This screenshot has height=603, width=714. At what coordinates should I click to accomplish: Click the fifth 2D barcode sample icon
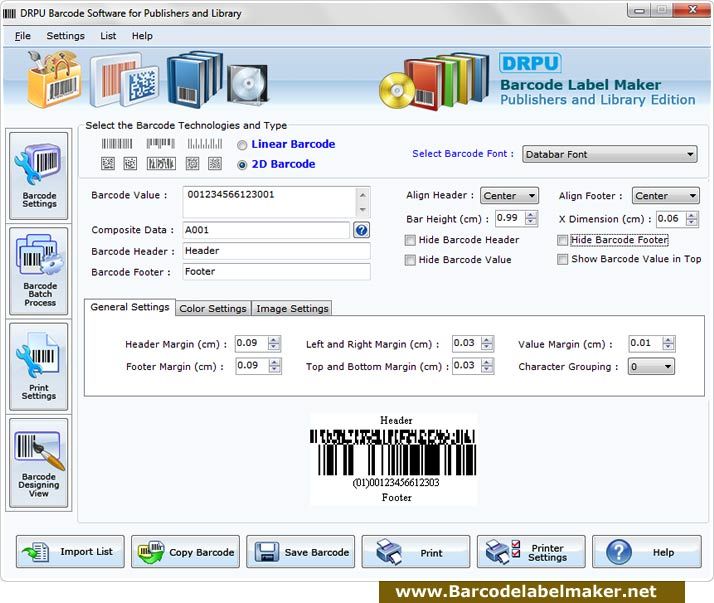[215, 164]
